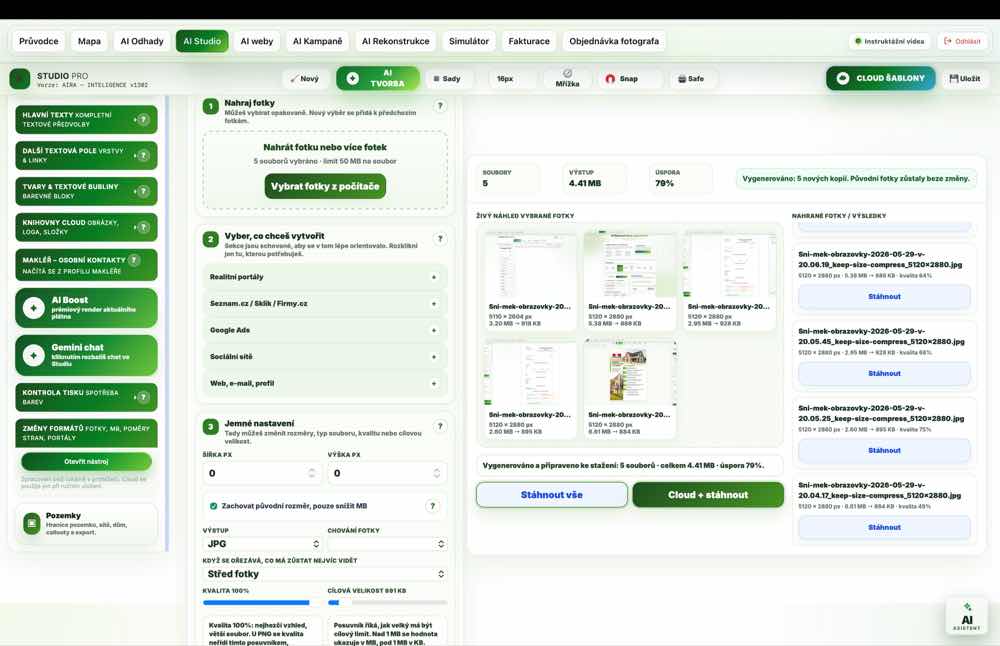
Task: Open the Průvodce tab
Action: [x=38, y=41]
